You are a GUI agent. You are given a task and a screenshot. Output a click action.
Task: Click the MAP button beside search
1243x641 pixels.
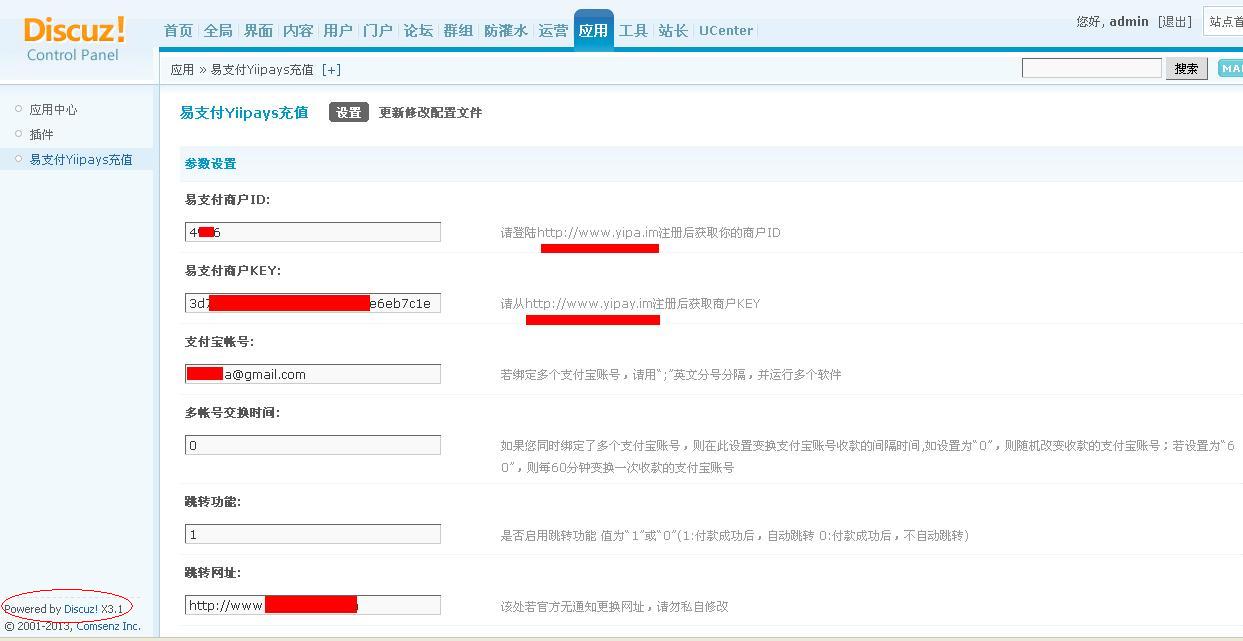(x=1230, y=68)
